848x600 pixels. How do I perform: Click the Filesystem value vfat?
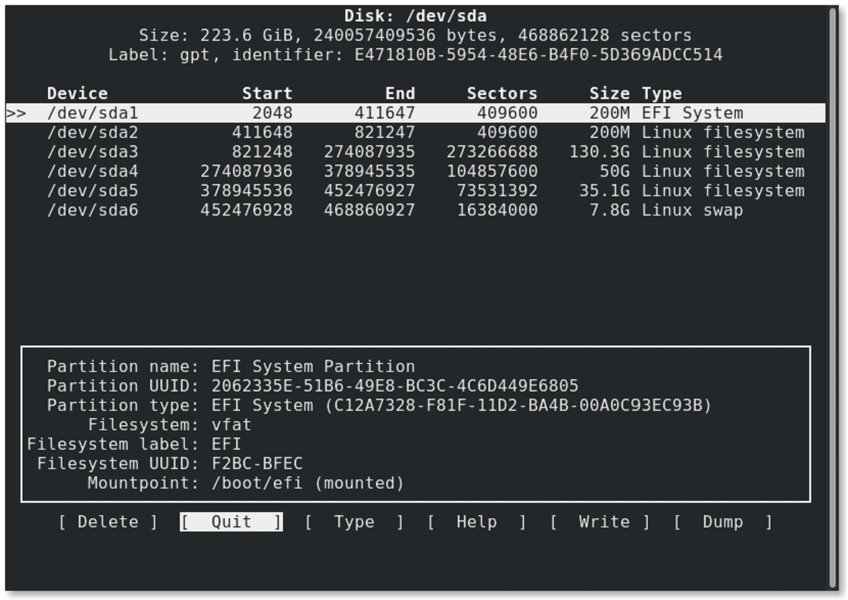(x=231, y=425)
